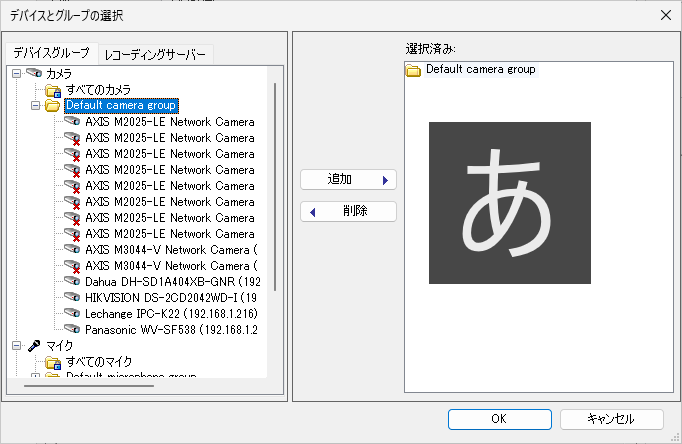Click the すべてのマイク locked folder icon
This screenshot has height=444, width=682.
click(x=53, y=363)
